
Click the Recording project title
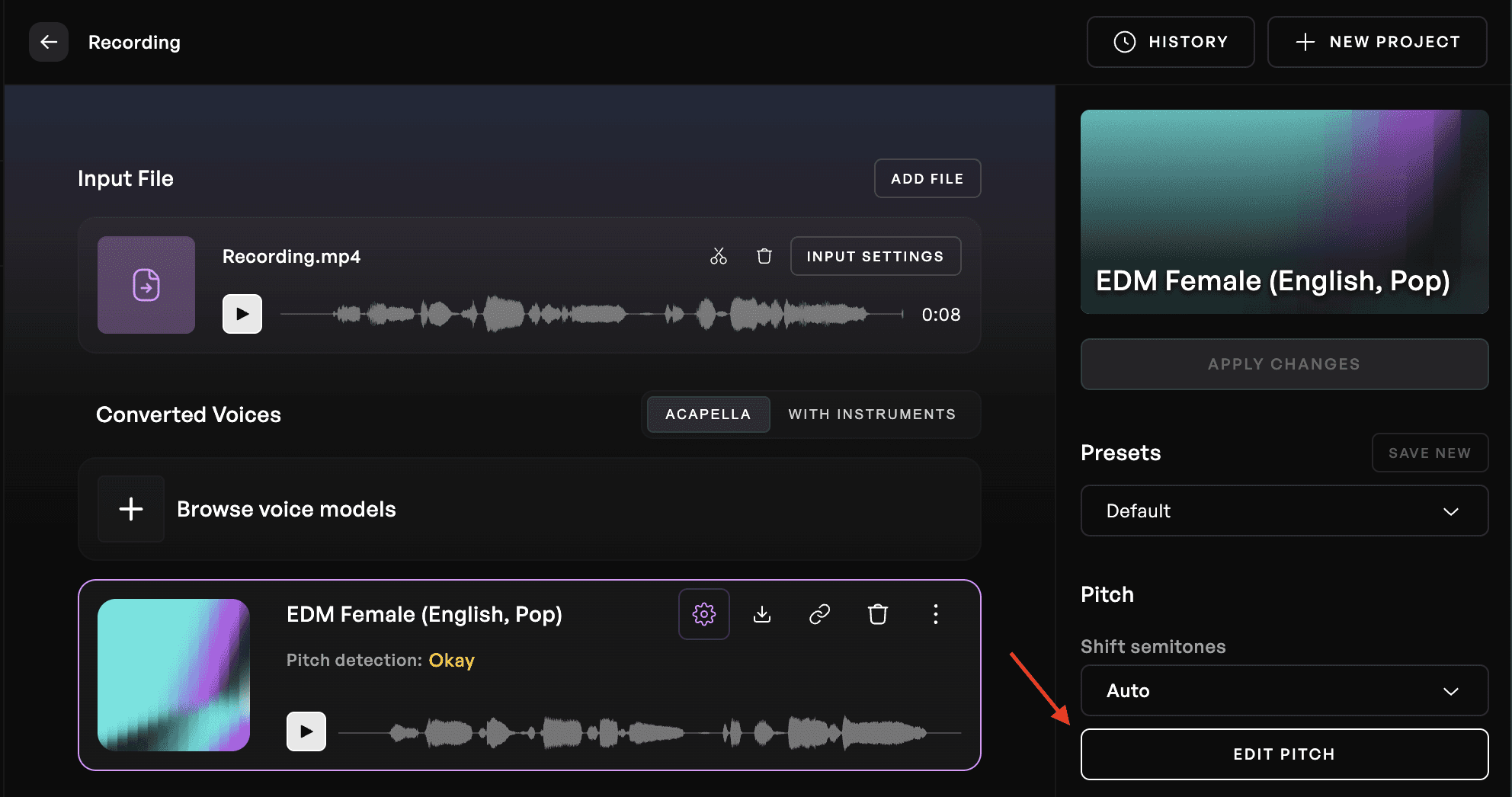coord(134,42)
